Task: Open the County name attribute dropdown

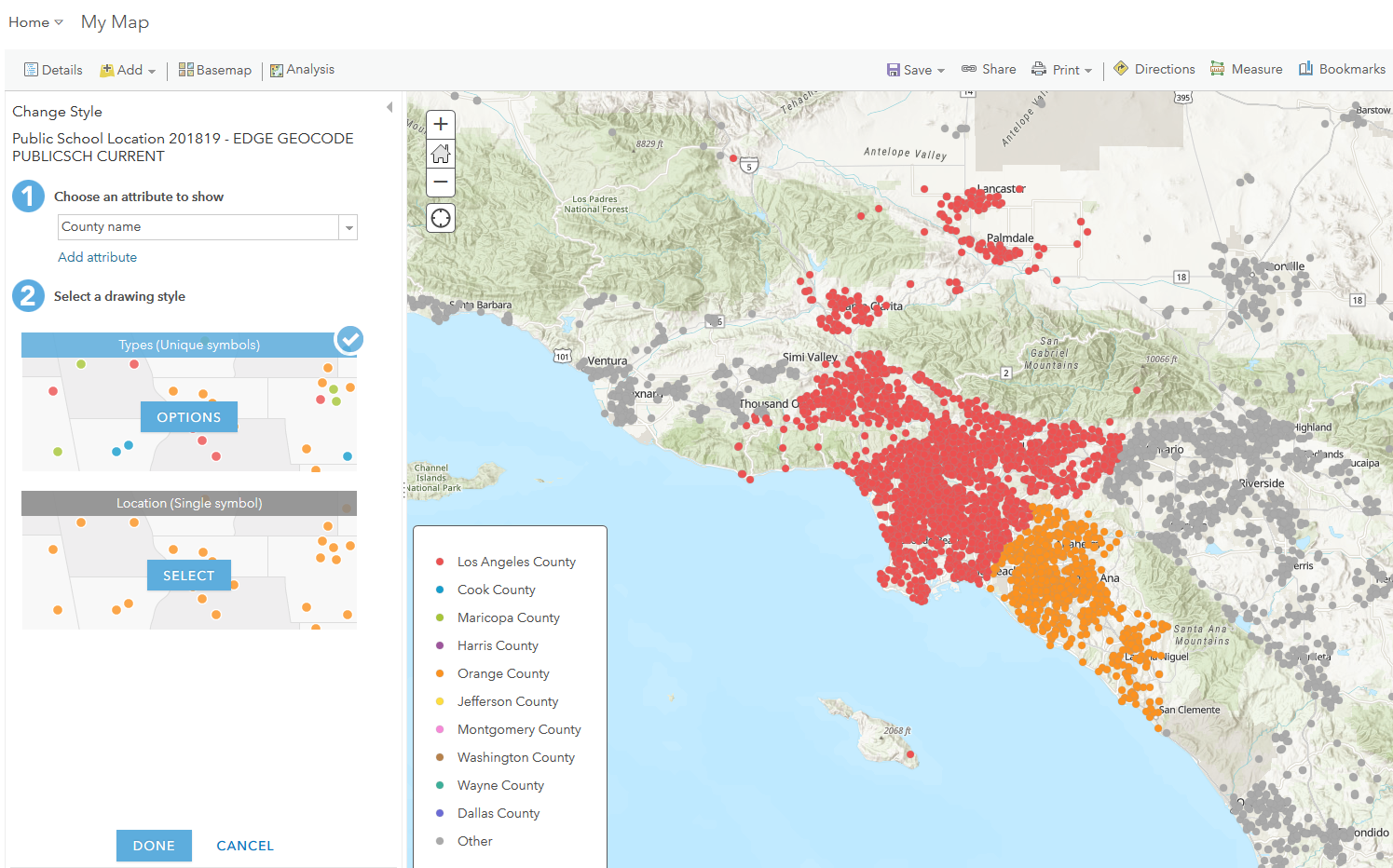Action: pyautogui.click(x=348, y=226)
